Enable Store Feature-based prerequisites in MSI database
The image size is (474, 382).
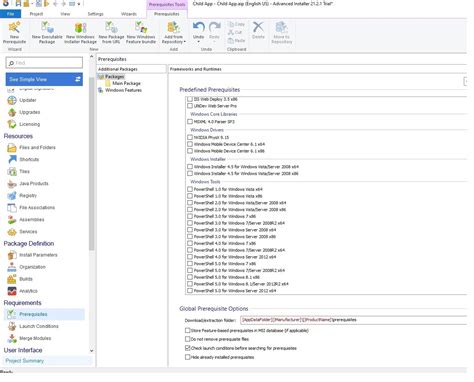click(187, 330)
